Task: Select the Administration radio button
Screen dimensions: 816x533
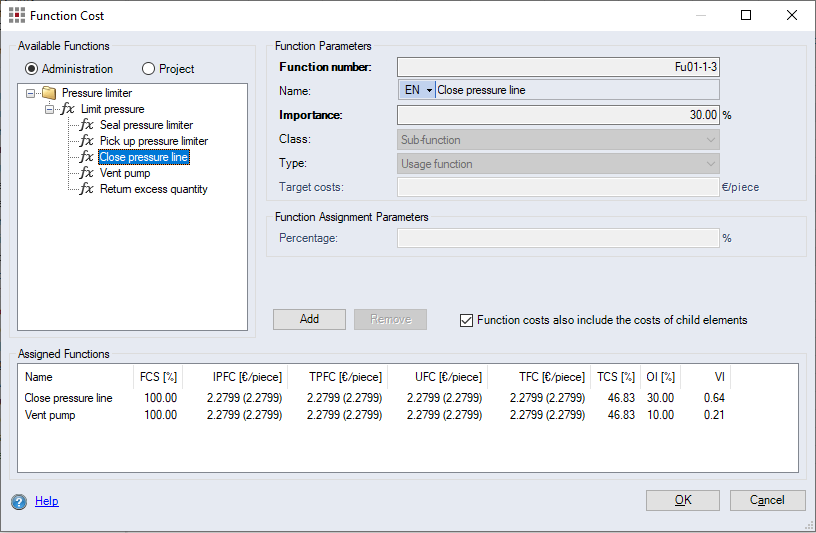Action: 32,69
